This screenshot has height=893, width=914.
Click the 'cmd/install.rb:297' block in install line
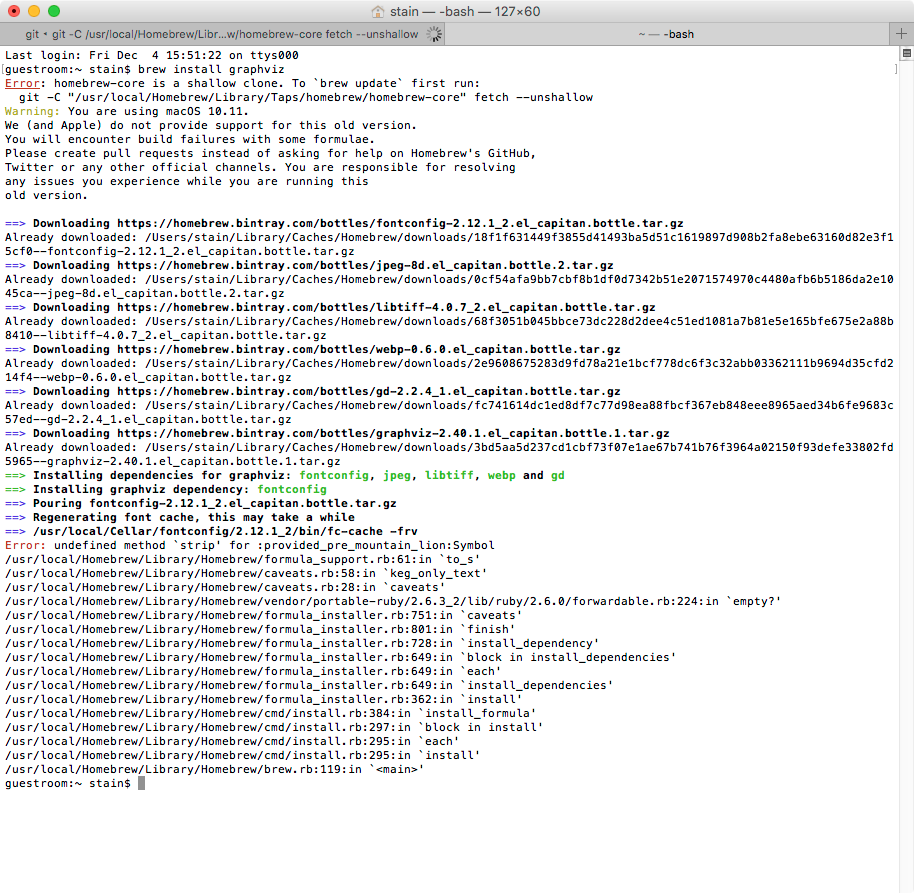click(274, 727)
